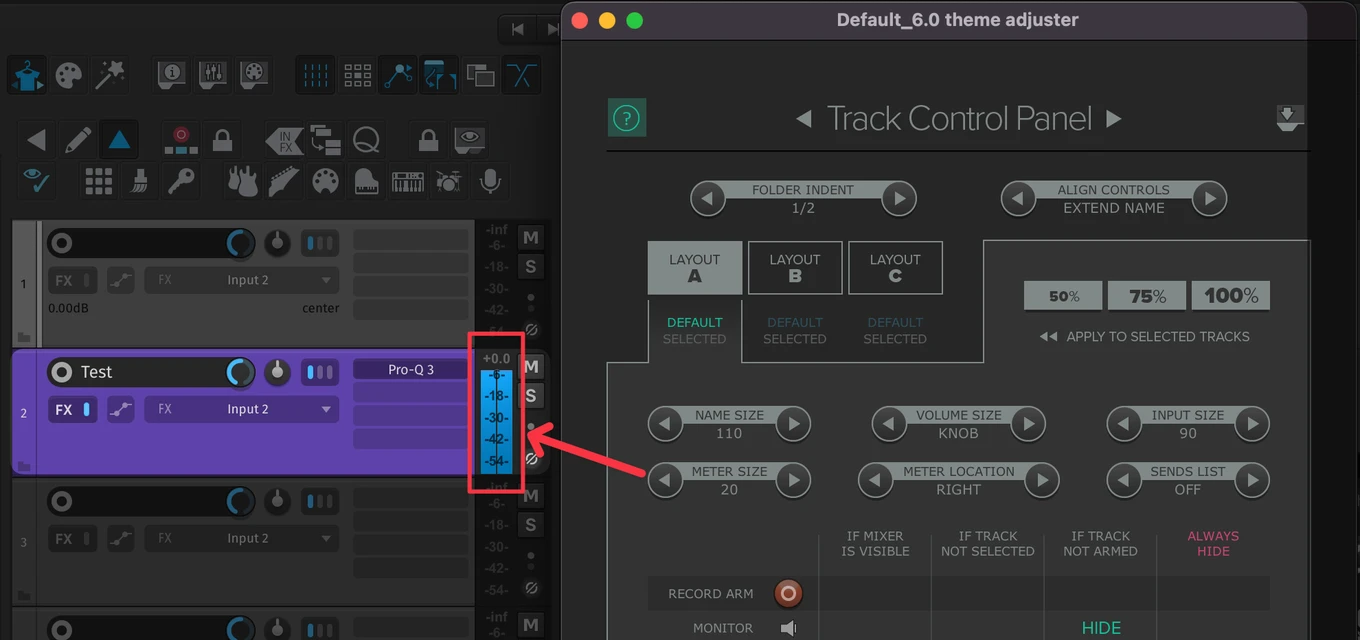The height and width of the screenshot is (640, 1360).
Task: Toggle FX bypass on the Test track
Action: click(87, 410)
